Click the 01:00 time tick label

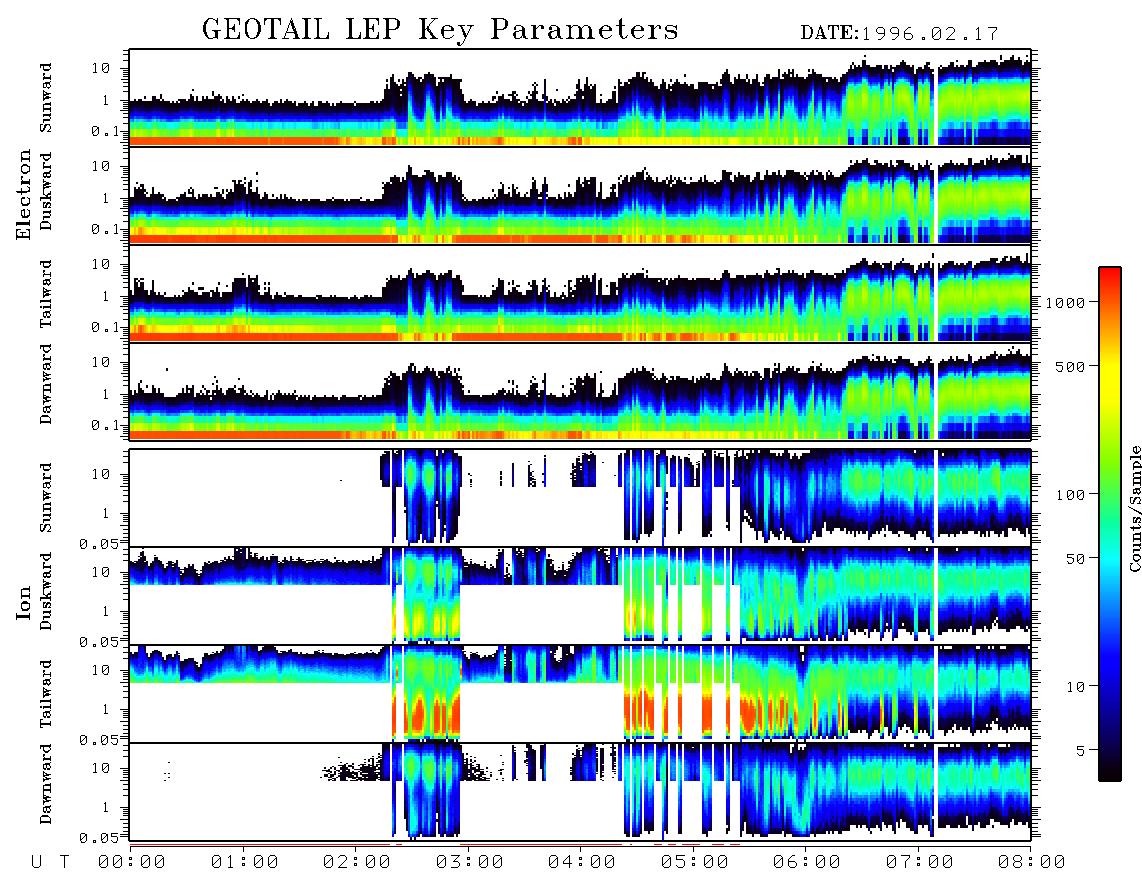point(244,863)
